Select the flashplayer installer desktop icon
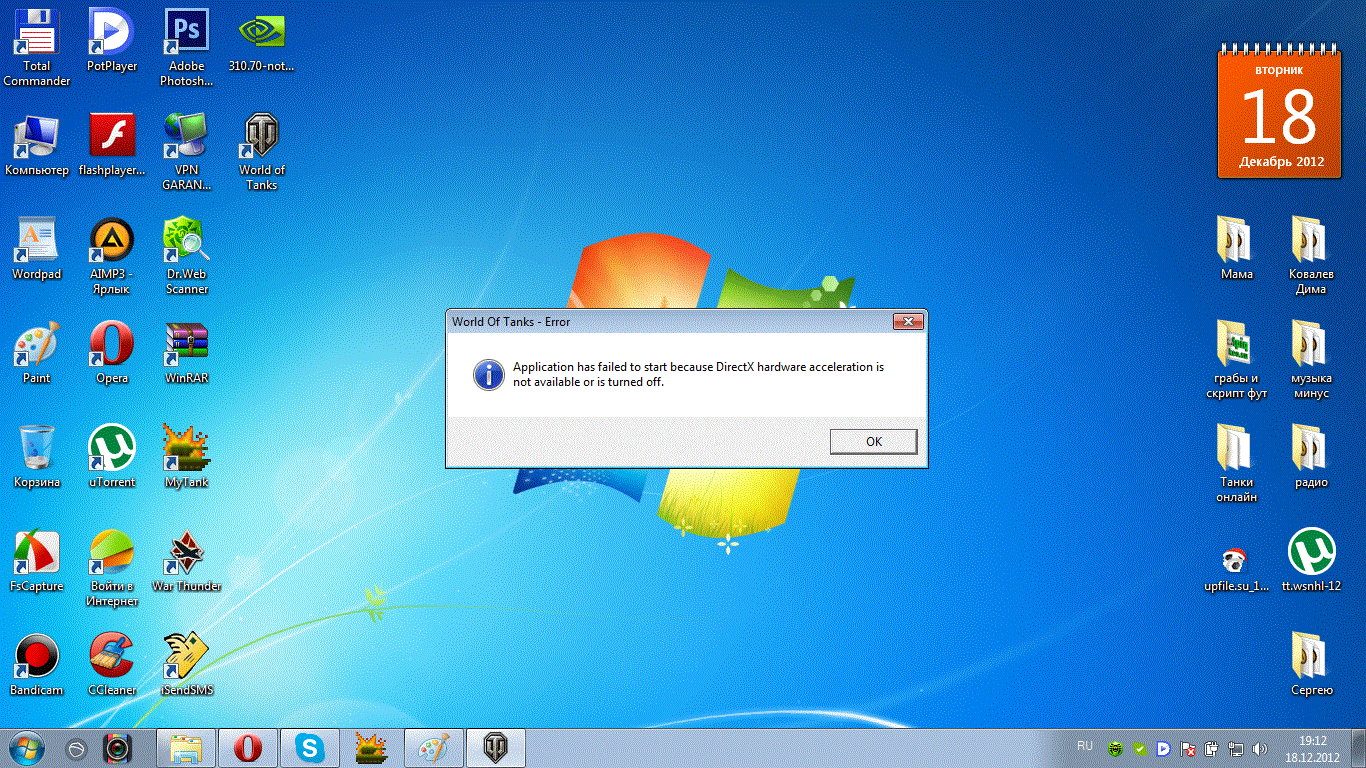 (112, 144)
